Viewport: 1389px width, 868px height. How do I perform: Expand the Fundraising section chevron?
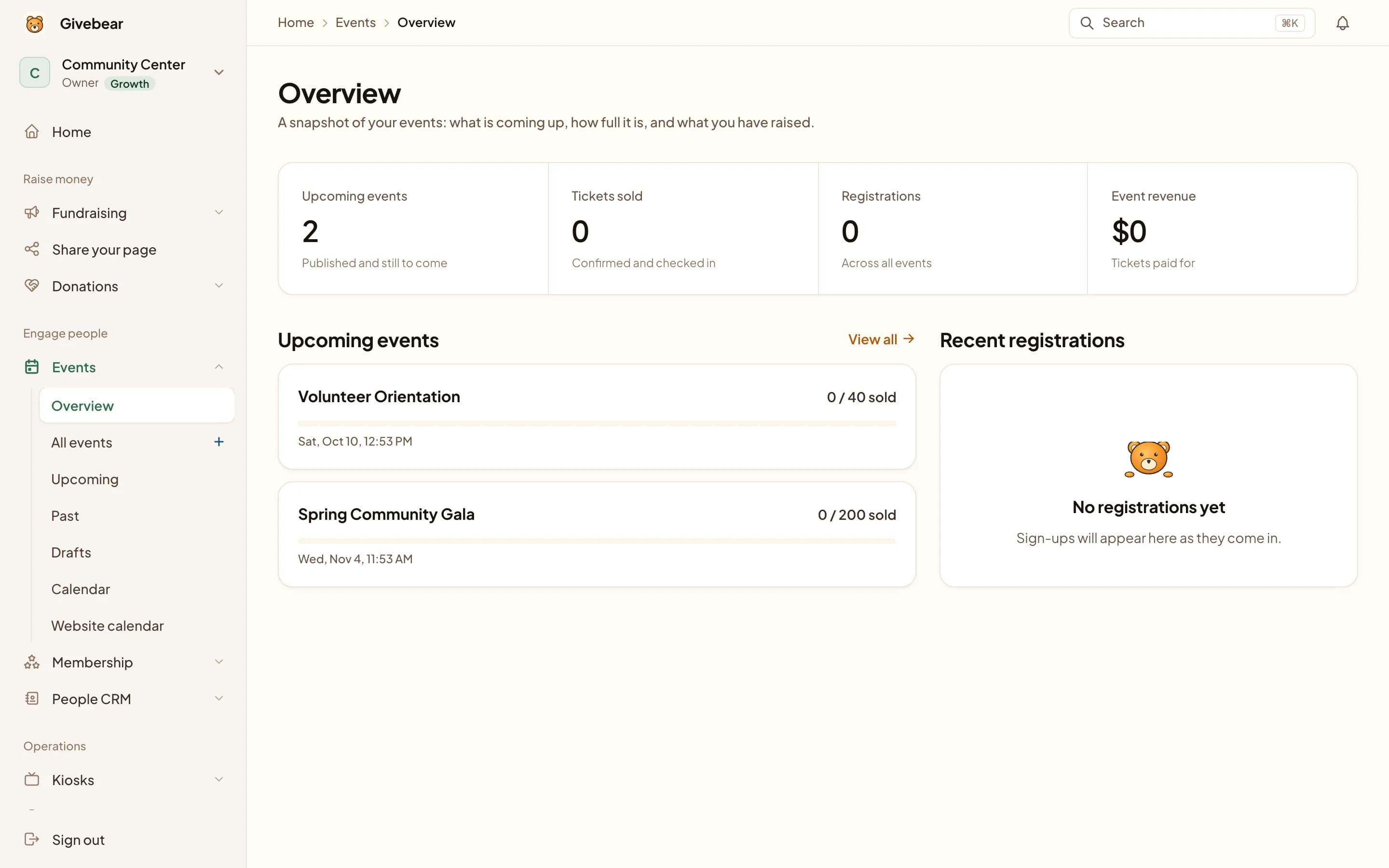[x=218, y=212]
